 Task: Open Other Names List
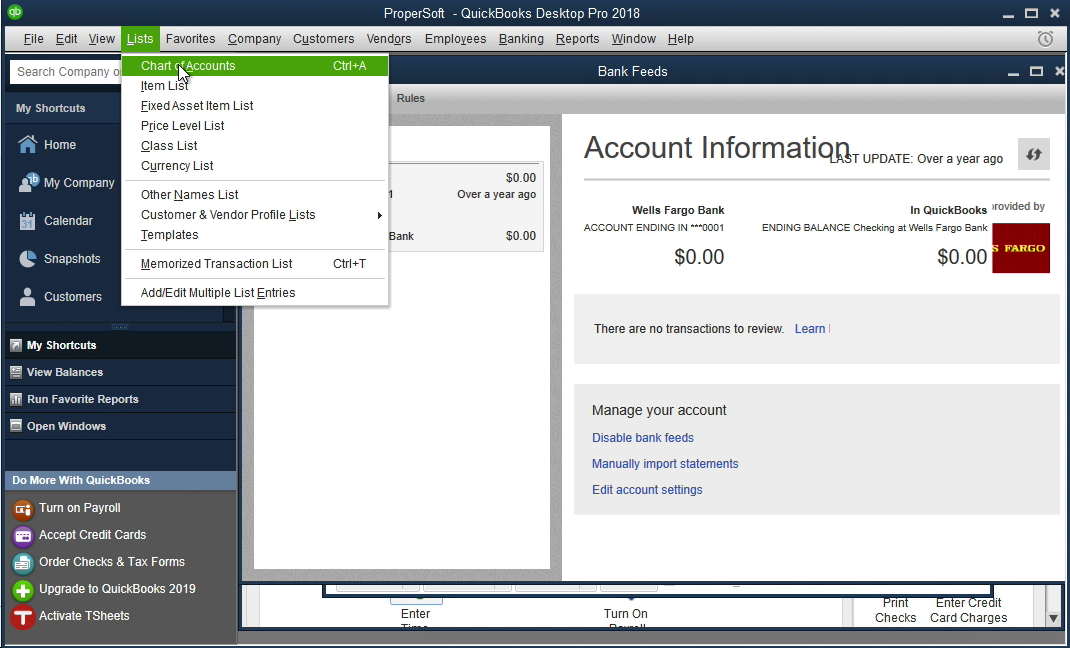pyautogui.click(x=255, y=195)
